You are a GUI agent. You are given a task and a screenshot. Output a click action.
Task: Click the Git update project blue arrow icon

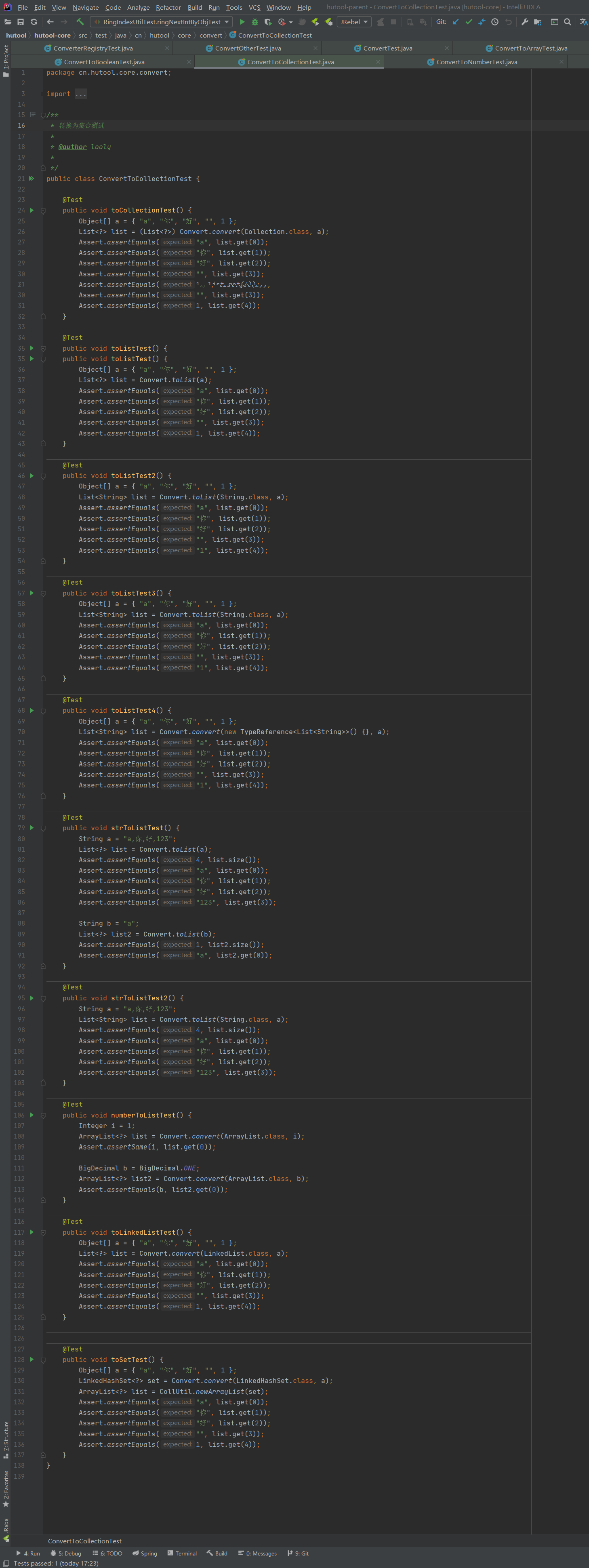point(456,22)
